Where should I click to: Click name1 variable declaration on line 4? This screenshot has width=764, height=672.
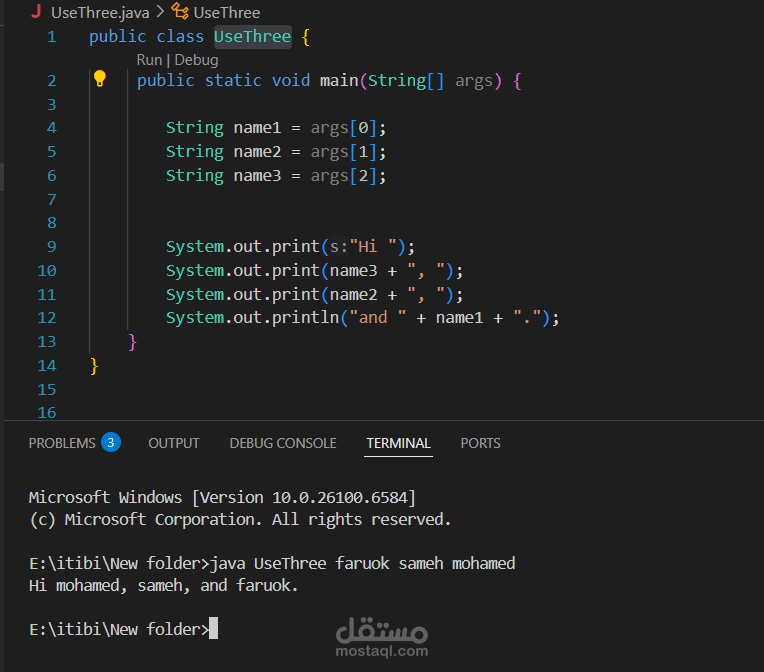click(257, 128)
